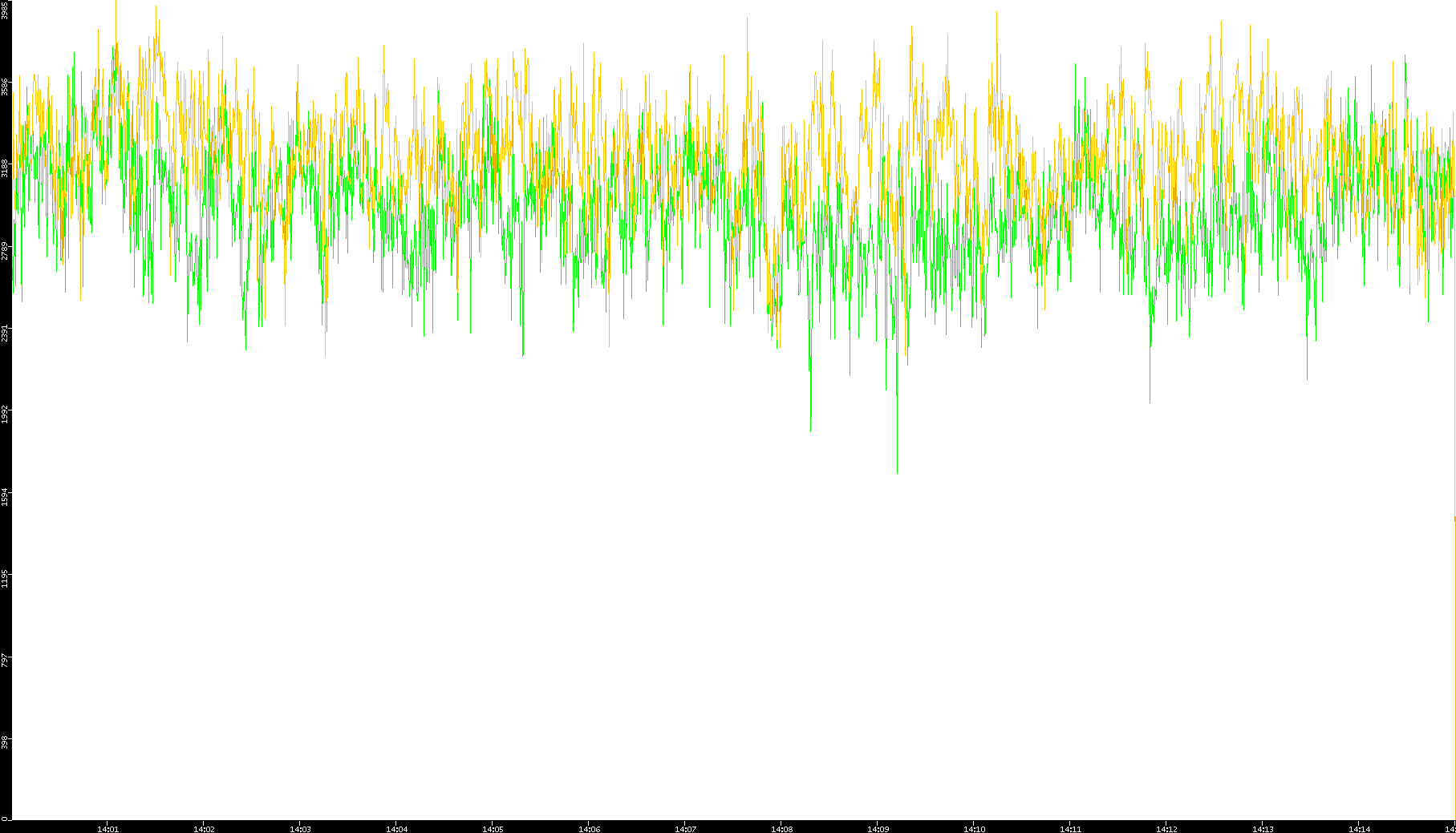The height and width of the screenshot is (833, 1456).
Task: Select the 14:07 time marker
Action: point(685,829)
